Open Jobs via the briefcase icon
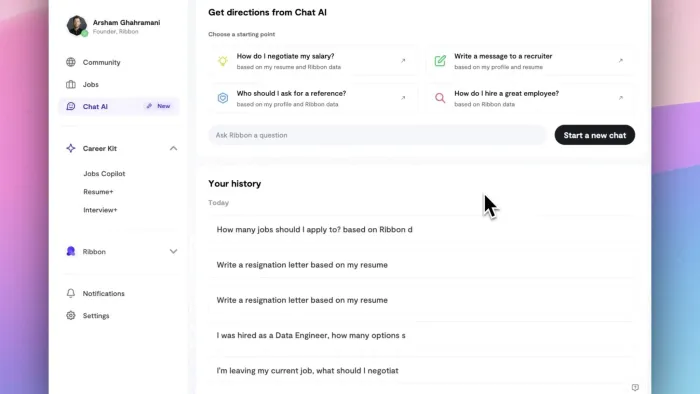This screenshot has height=394, width=700. [71, 84]
